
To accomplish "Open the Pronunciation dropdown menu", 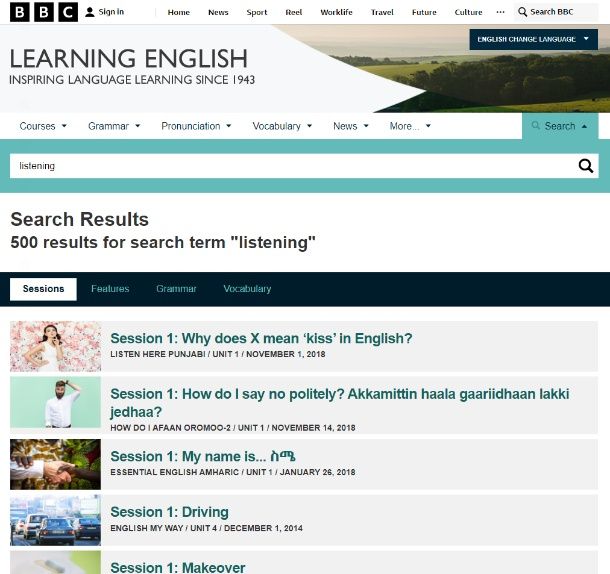I will pyautogui.click(x=196, y=126).
